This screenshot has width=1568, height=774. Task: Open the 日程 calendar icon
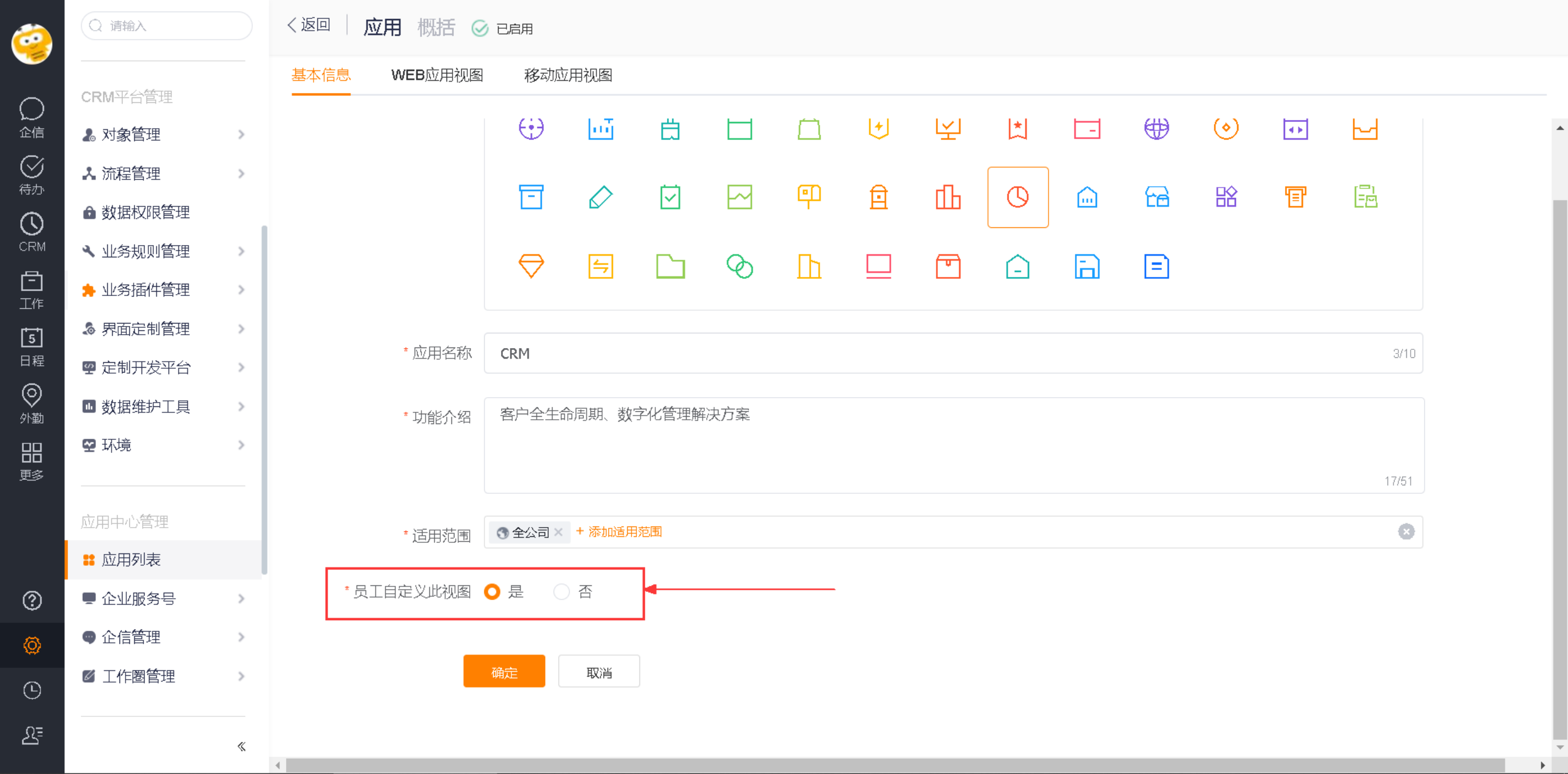[32, 346]
